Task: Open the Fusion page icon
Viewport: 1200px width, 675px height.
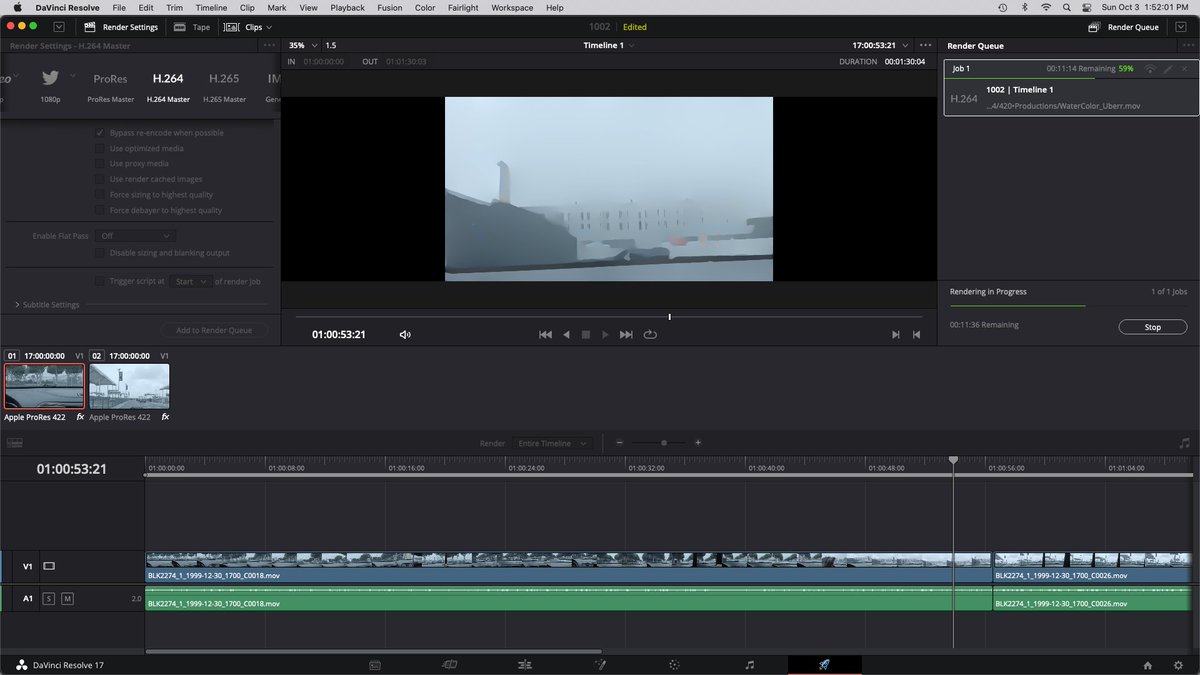Action: click(600, 664)
